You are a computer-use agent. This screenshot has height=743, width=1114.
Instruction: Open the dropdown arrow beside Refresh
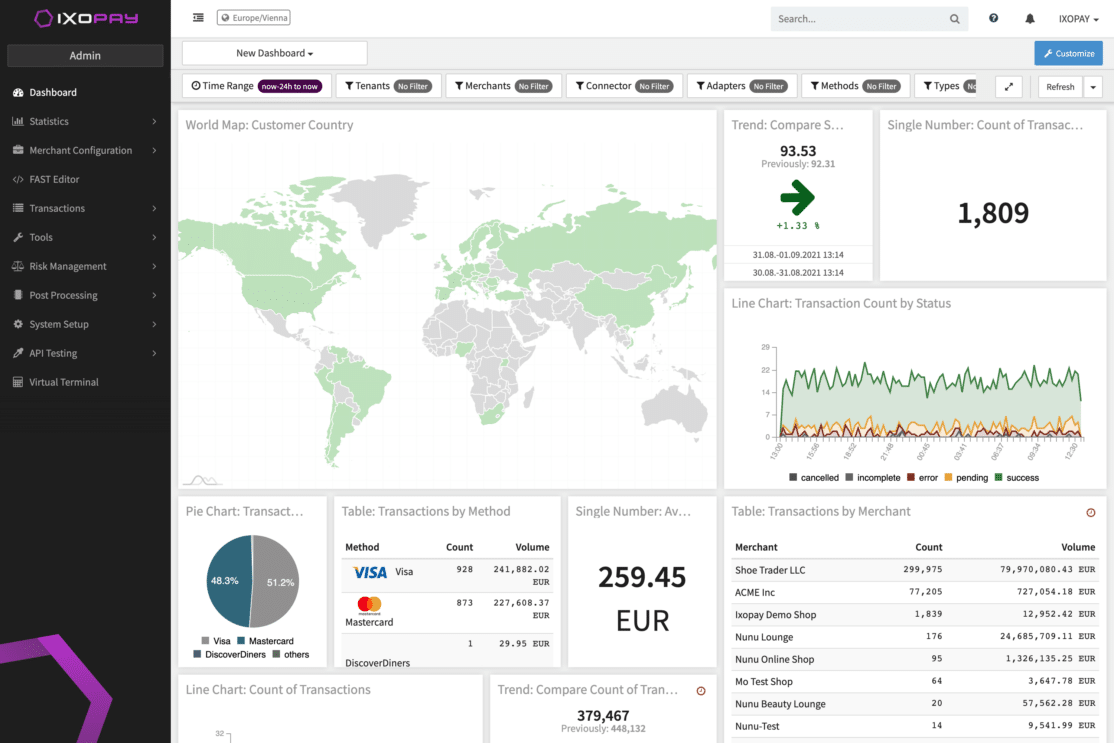(1092, 87)
